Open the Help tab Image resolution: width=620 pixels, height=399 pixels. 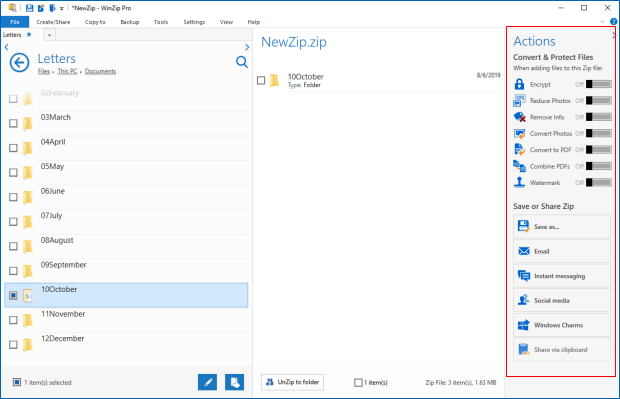(254, 22)
